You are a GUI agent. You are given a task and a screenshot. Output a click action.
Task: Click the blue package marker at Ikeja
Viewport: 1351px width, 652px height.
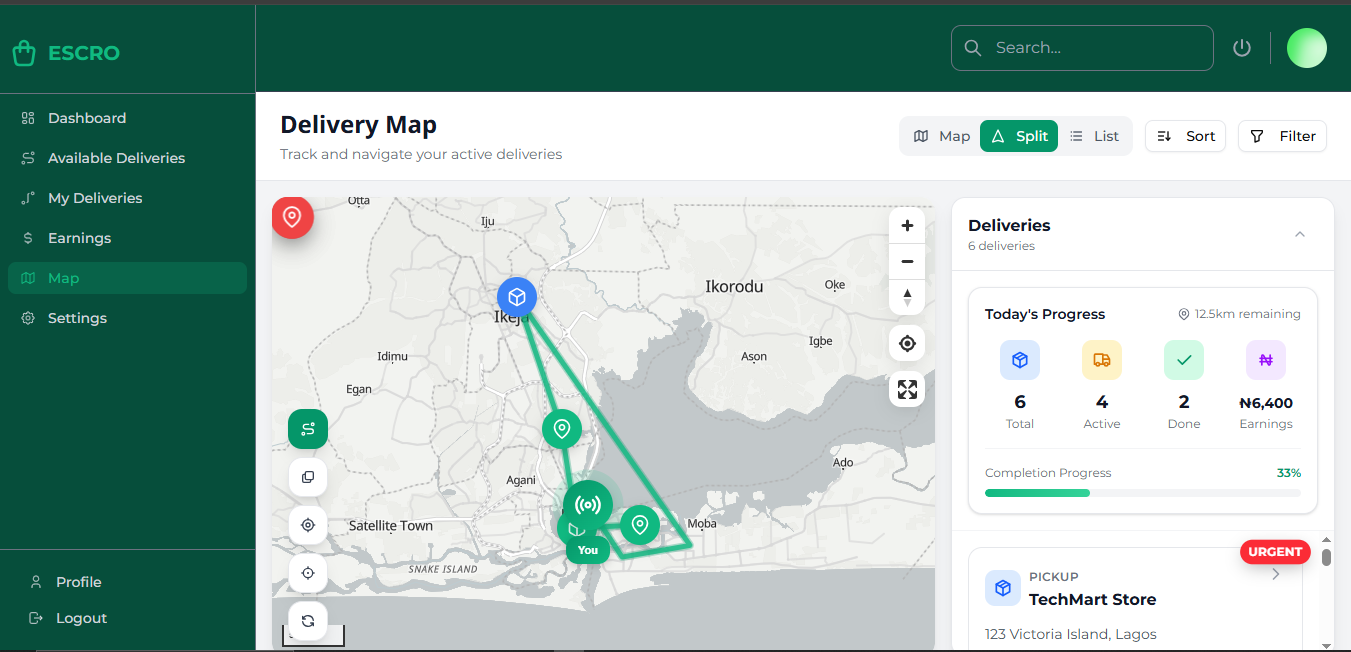point(517,297)
